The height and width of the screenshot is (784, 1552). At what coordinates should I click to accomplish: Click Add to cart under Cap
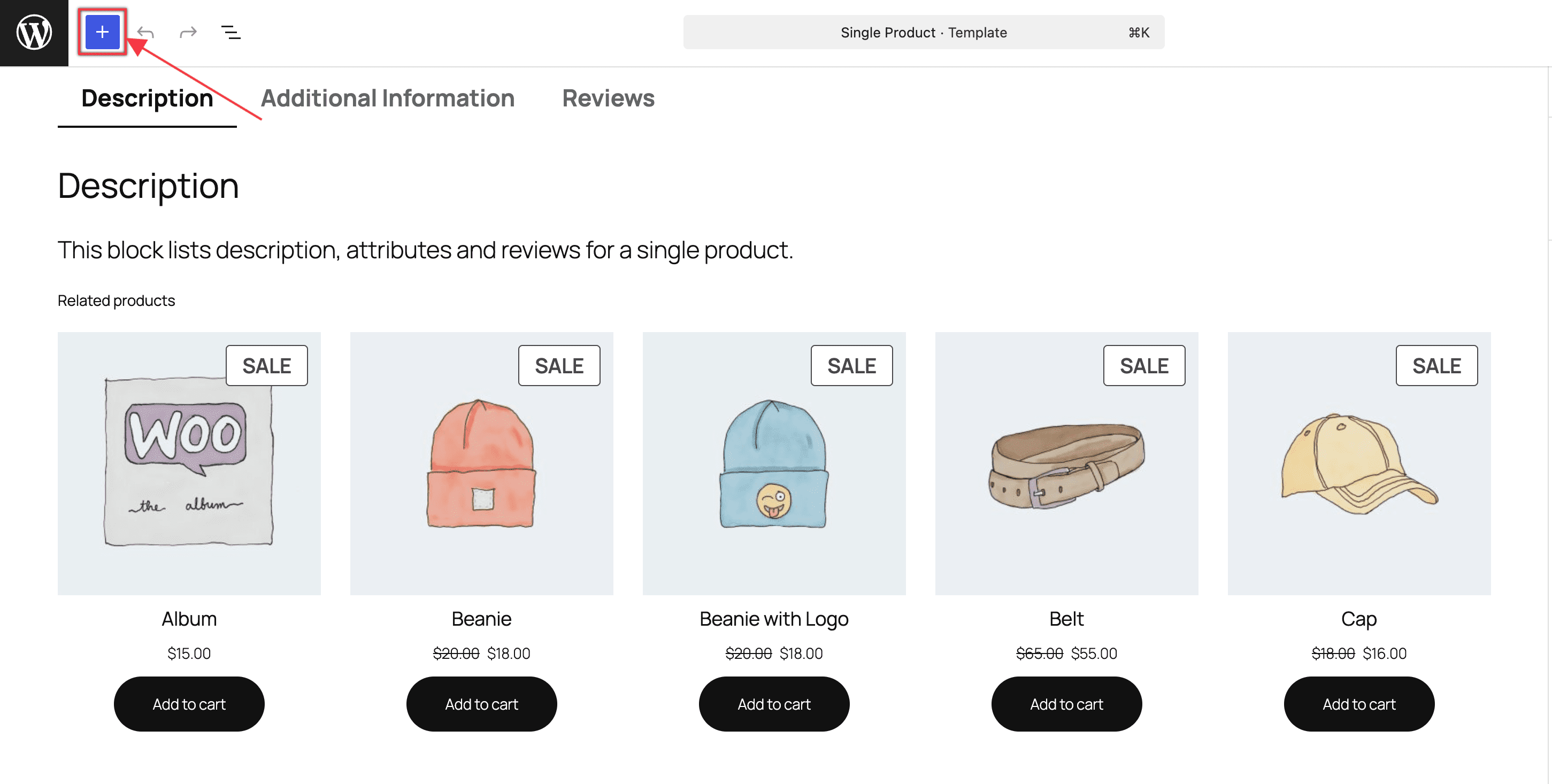(1358, 704)
